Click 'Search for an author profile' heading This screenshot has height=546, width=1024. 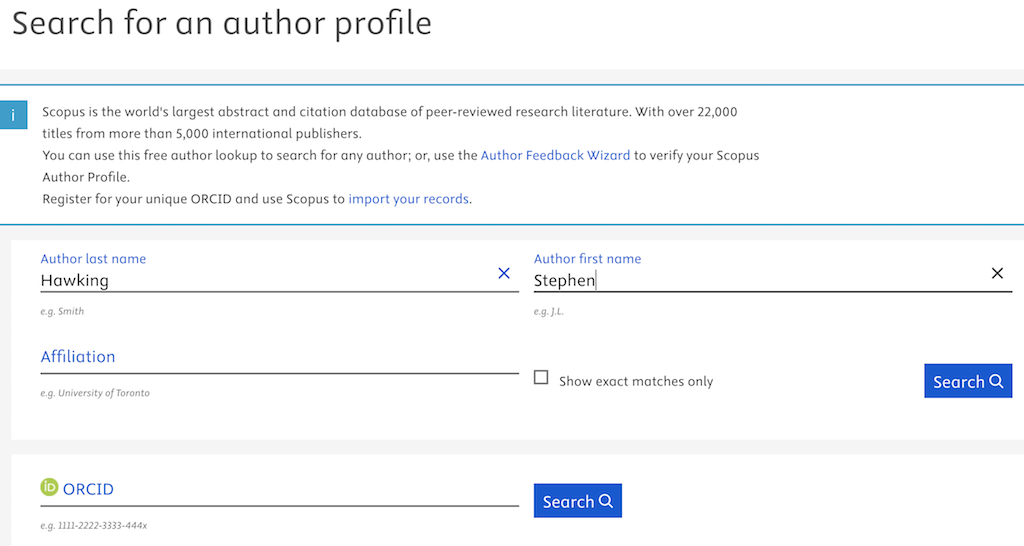click(222, 24)
